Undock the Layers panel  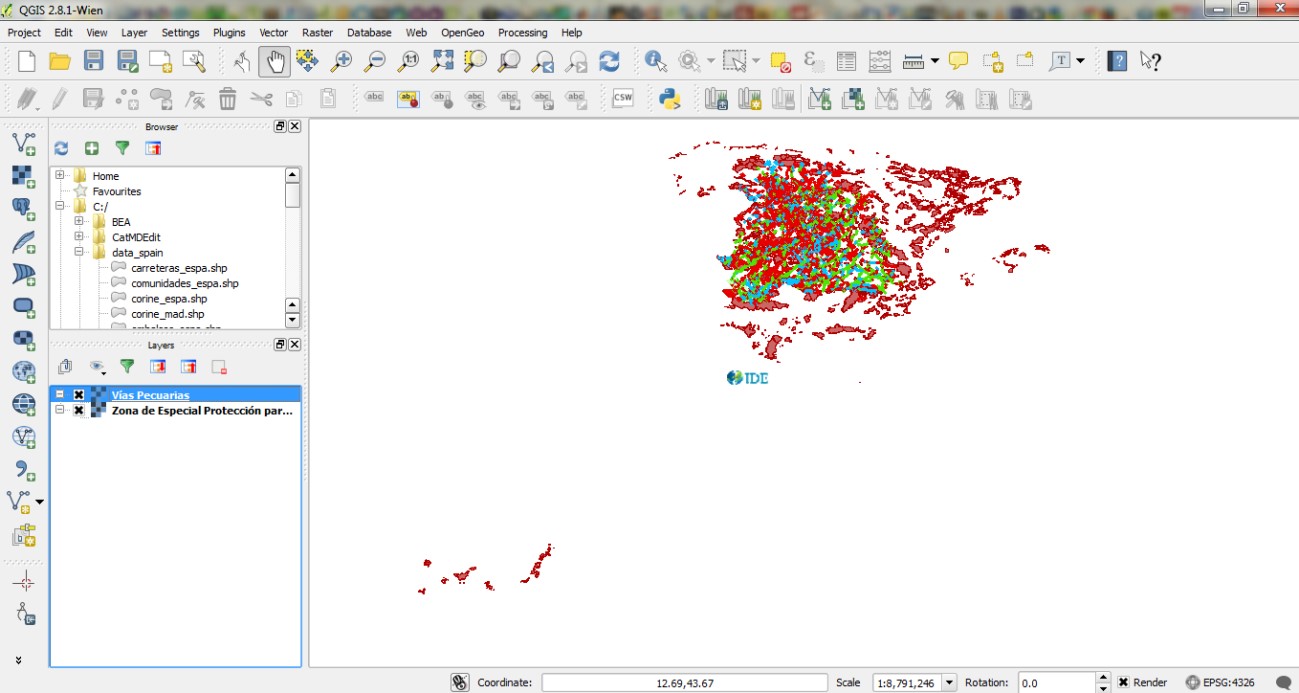point(280,344)
